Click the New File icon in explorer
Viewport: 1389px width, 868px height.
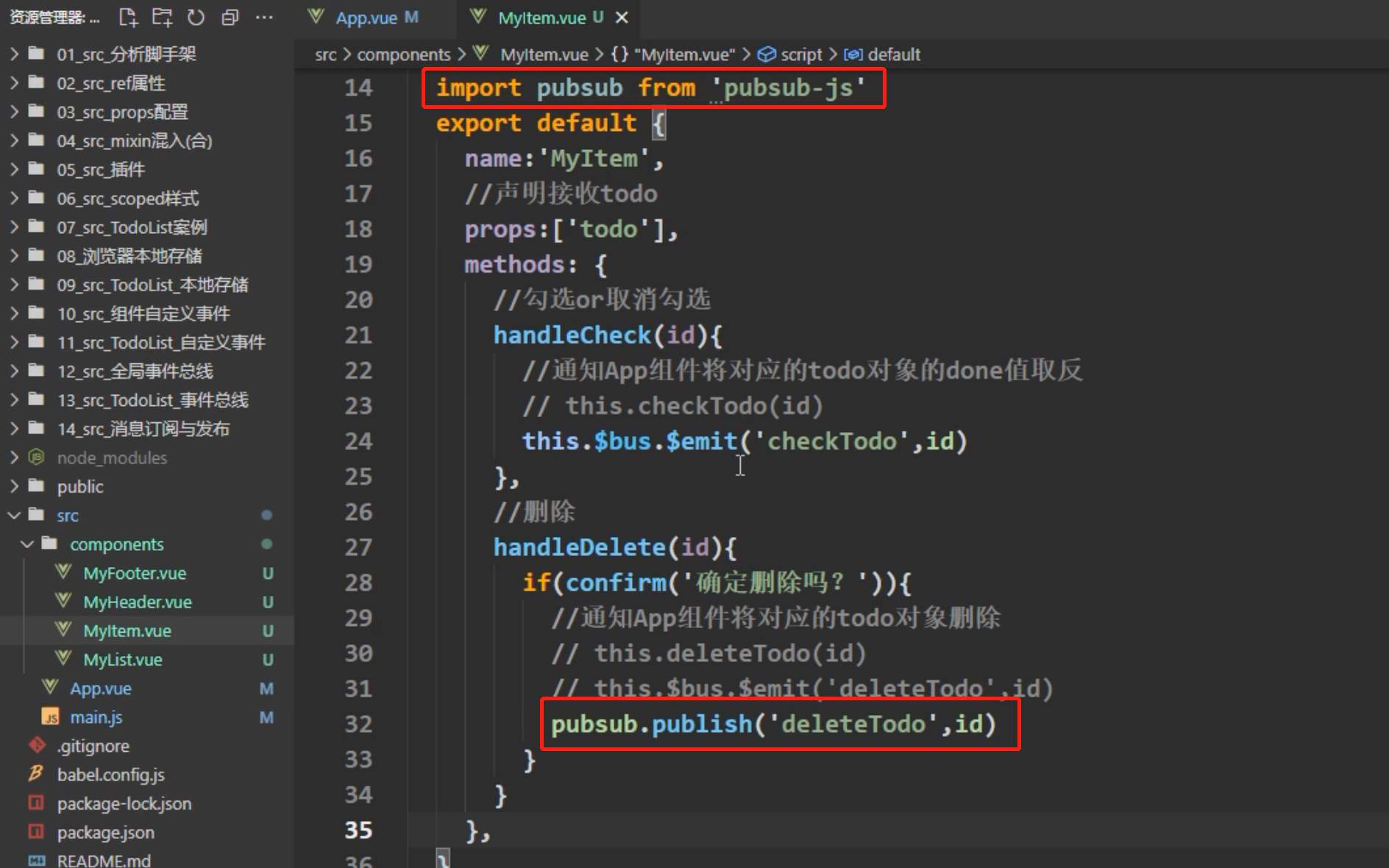(129, 18)
